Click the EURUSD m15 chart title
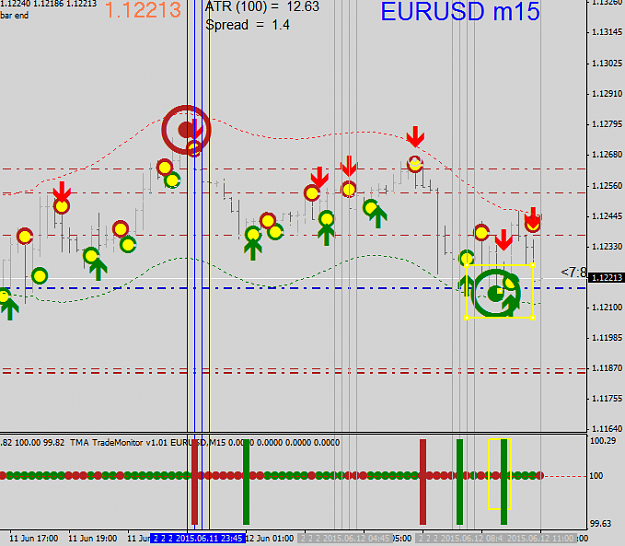The width and height of the screenshot is (625, 546). tap(460, 12)
